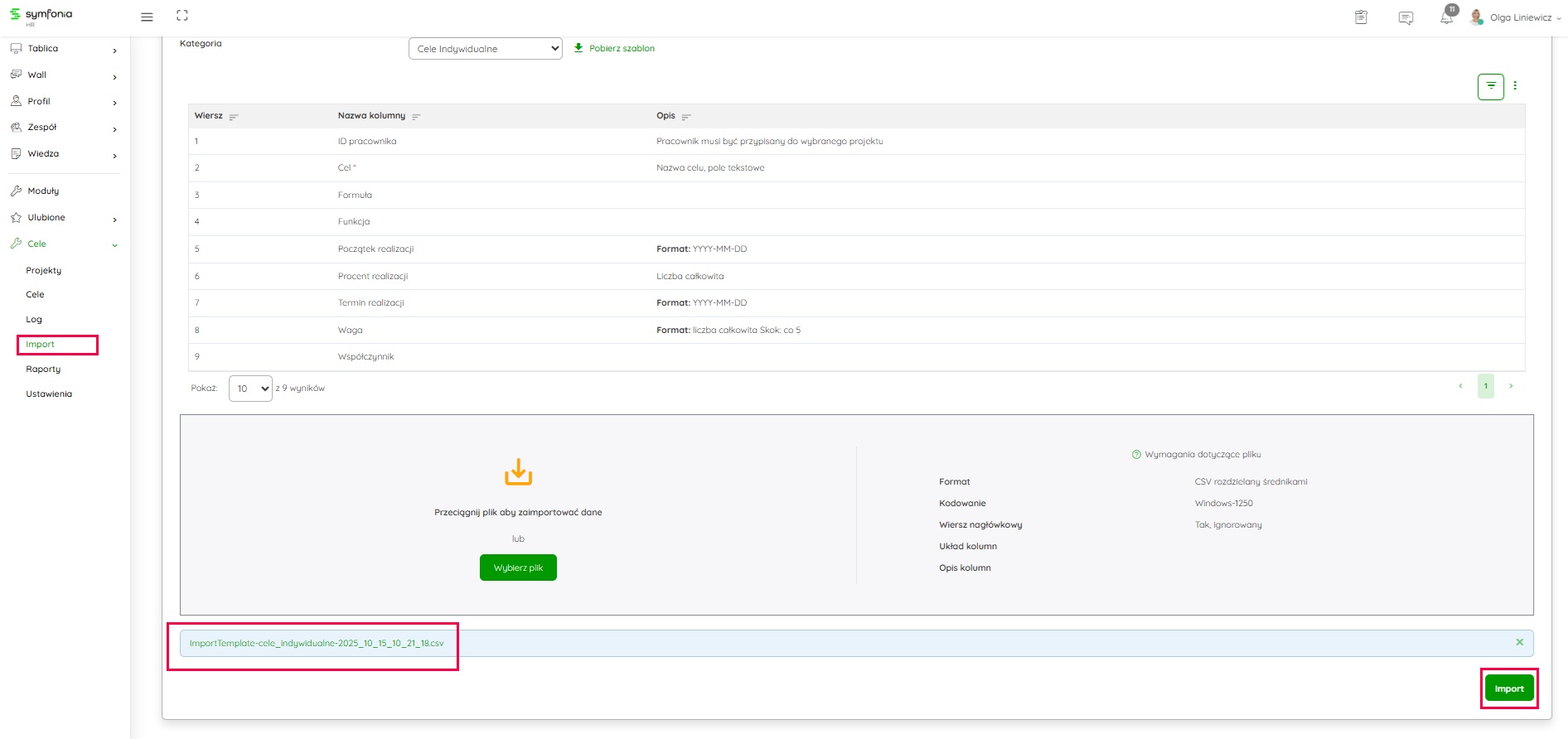The width and height of the screenshot is (1568, 739).
Task: Go to the next results page arrow
Action: point(1511,386)
